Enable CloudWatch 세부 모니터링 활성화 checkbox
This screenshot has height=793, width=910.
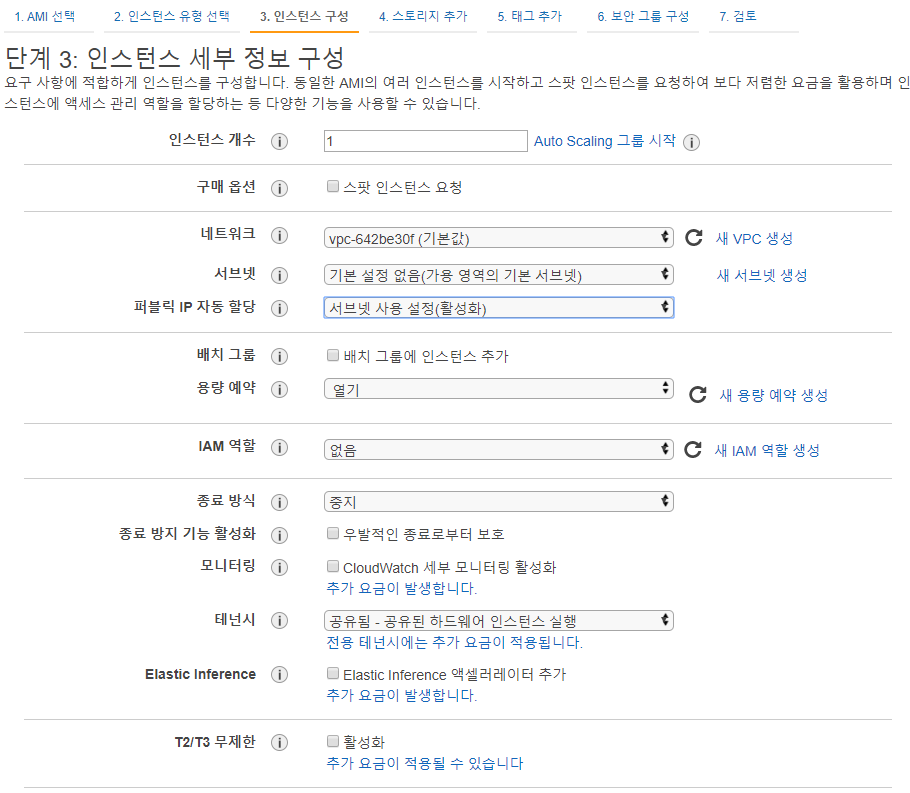[x=333, y=565]
